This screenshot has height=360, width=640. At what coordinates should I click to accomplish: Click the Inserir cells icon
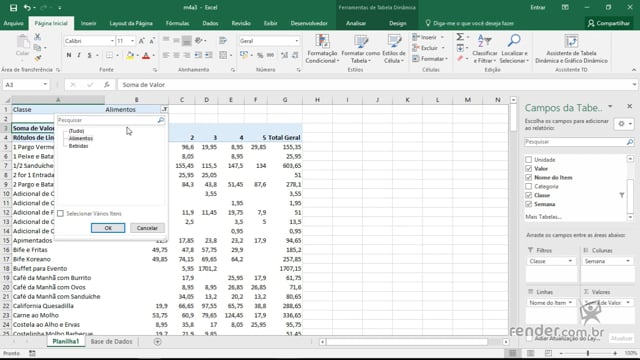(x=416, y=37)
